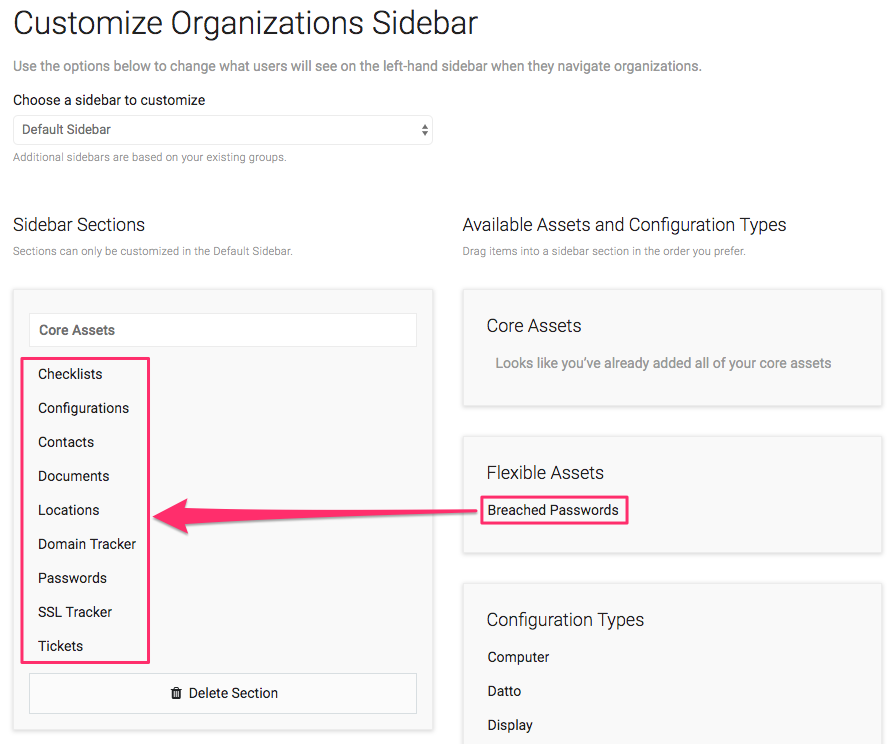This screenshot has width=896, height=744.
Task: Open the sidebar selection dropdown
Action: pos(222,130)
